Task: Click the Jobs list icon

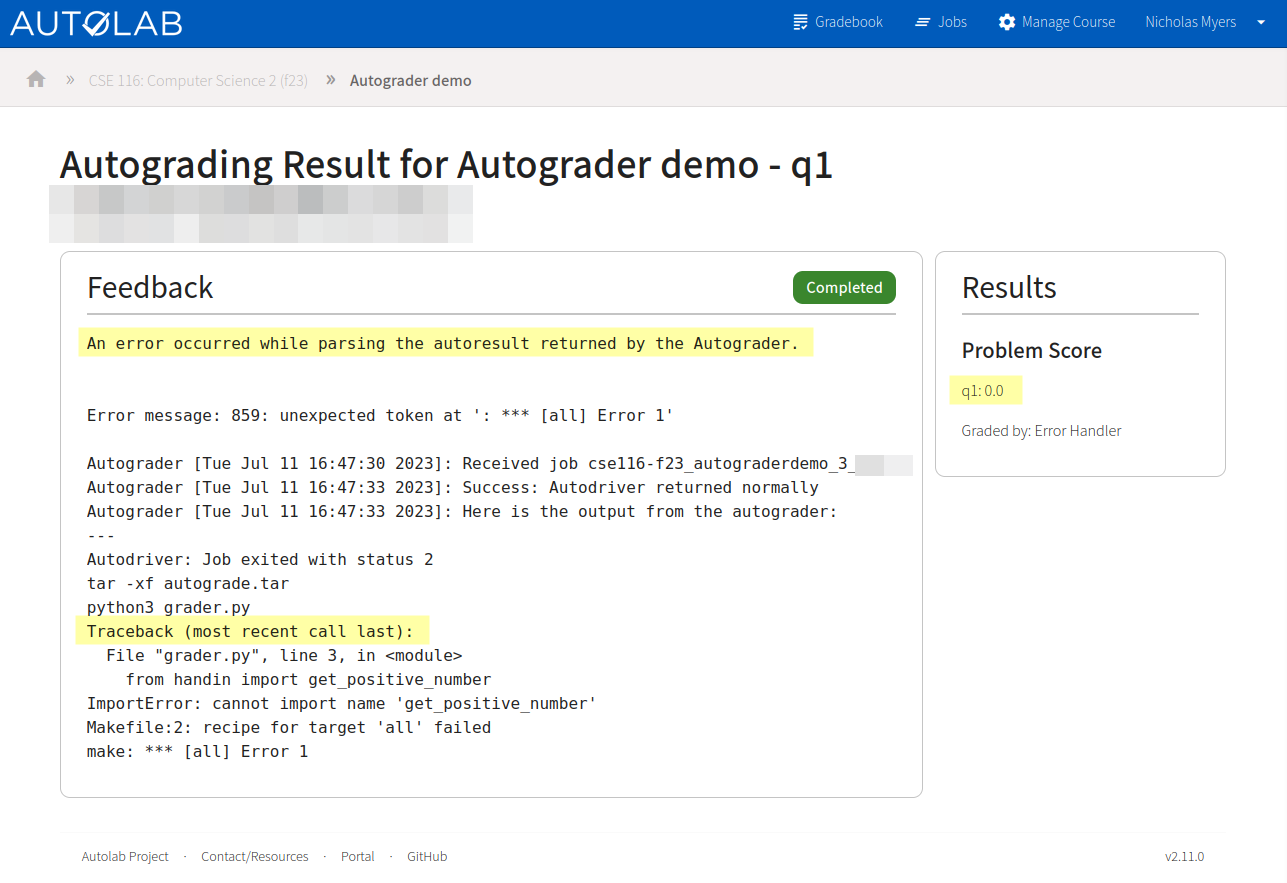Action: click(x=922, y=22)
